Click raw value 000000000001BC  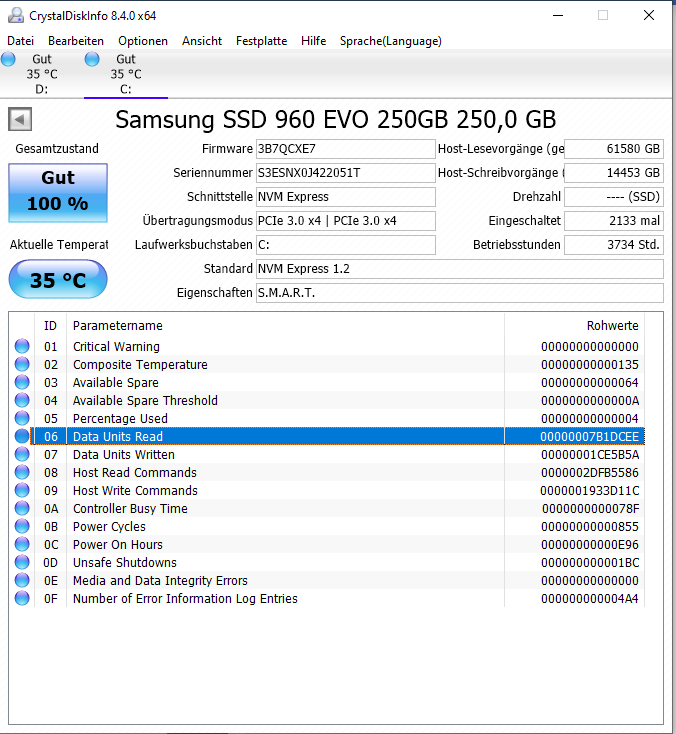[x=590, y=563]
